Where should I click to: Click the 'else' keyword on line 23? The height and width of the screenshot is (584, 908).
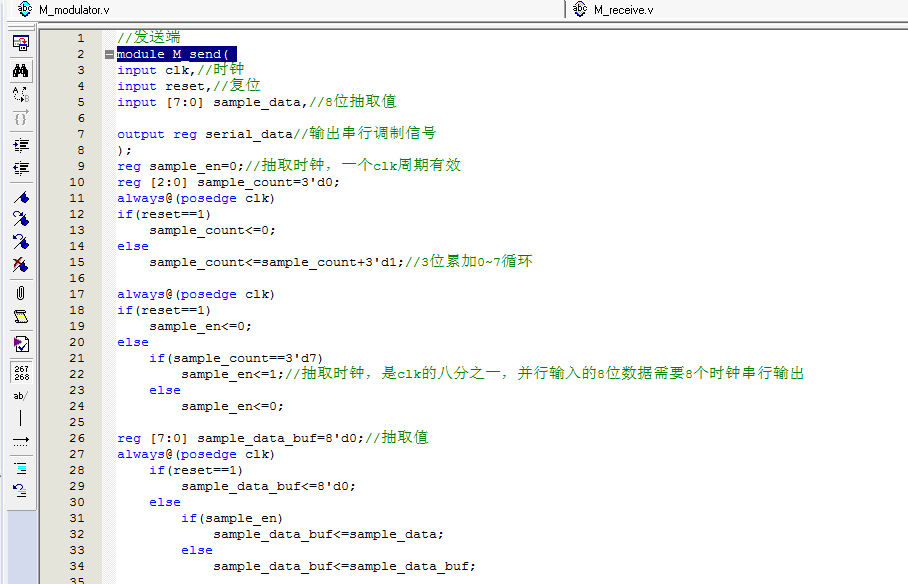click(x=165, y=390)
